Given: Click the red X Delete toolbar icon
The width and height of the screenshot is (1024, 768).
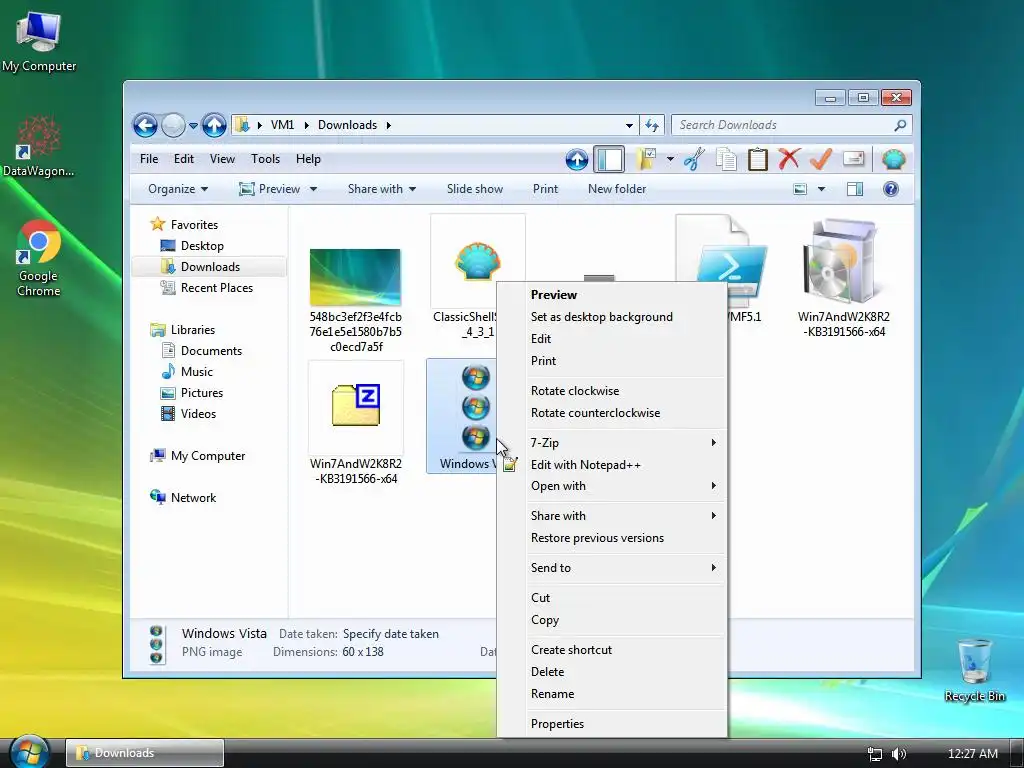Looking at the screenshot, I should coord(789,159).
